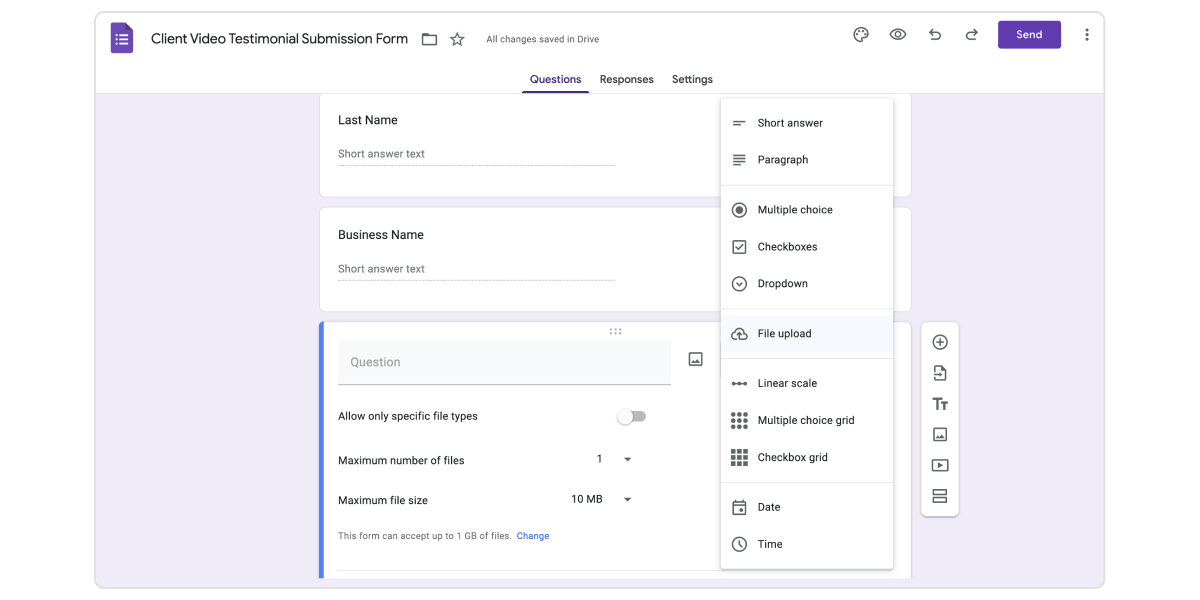Image resolution: width=1200 pixels, height=600 pixels.
Task: Open Maximum number of files dropdown
Action: coord(614,459)
